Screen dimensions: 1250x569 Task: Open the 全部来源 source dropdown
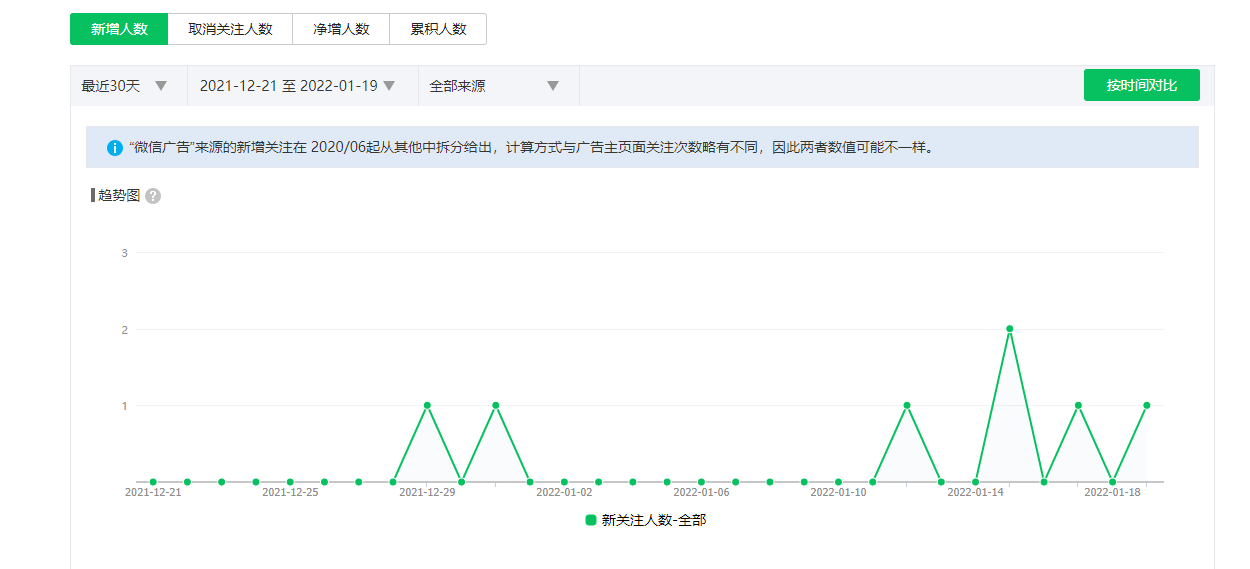coord(494,86)
